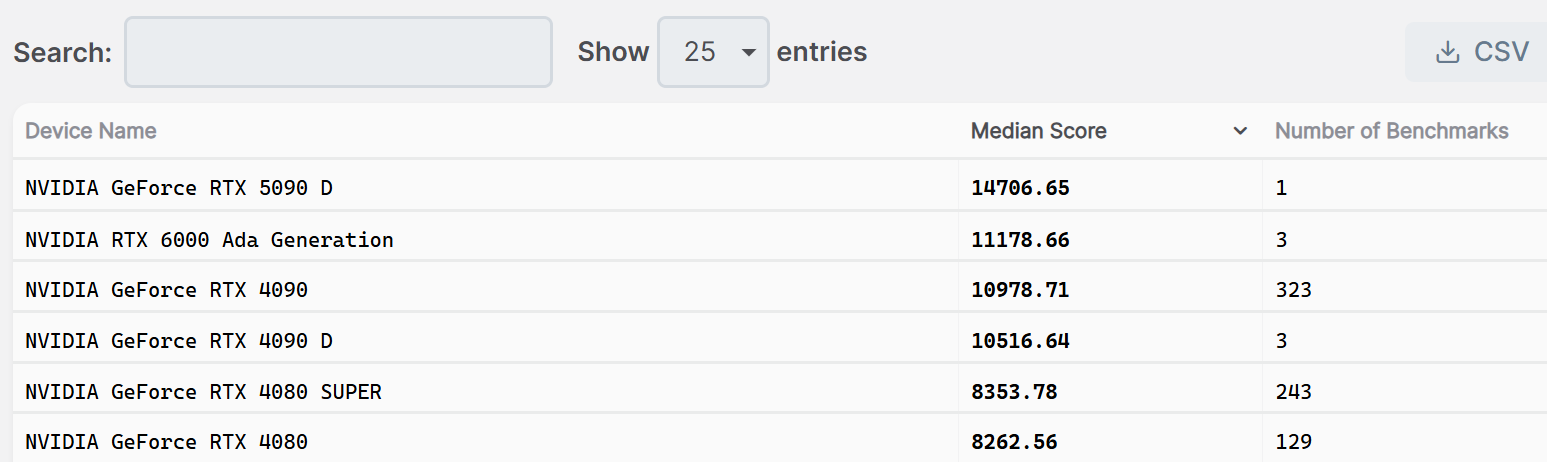Click the Median Score sort arrow

(1240, 131)
